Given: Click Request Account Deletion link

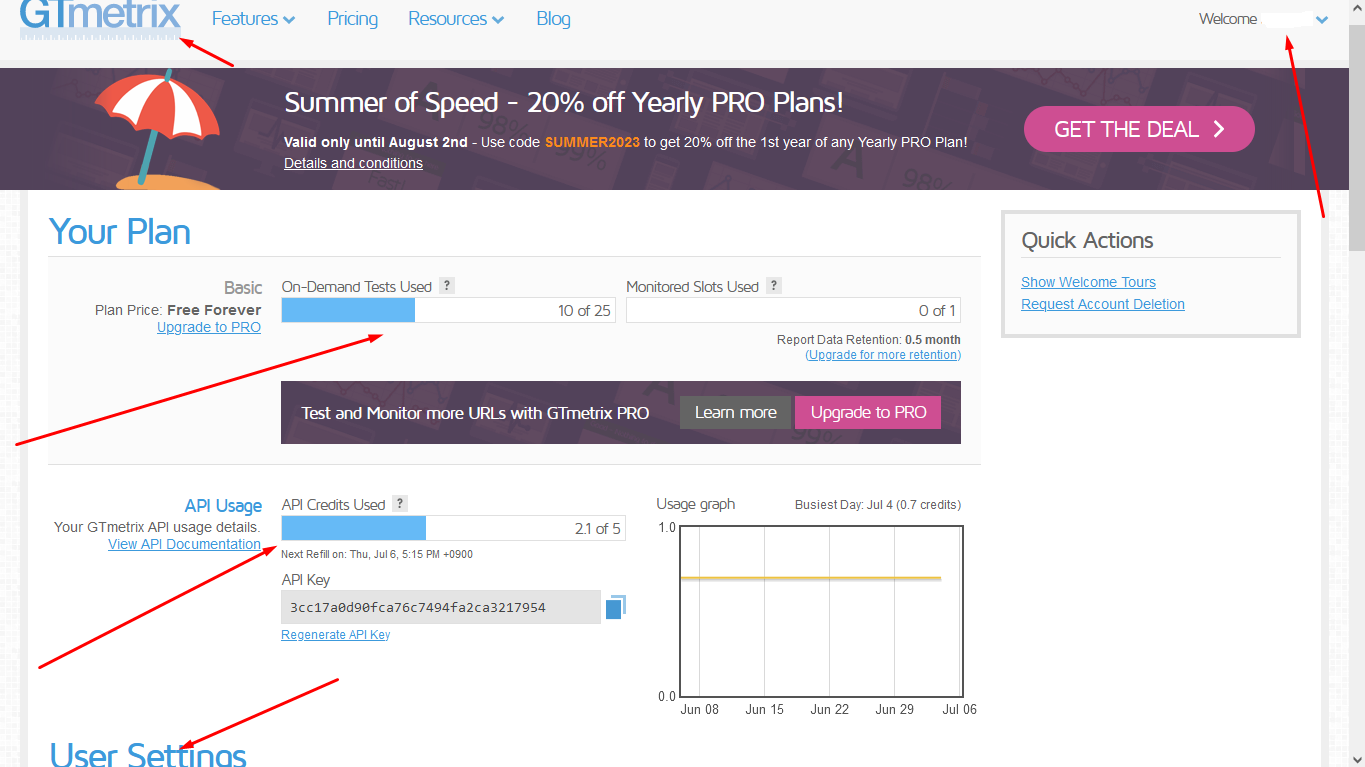Looking at the screenshot, I should (1103, 304).
